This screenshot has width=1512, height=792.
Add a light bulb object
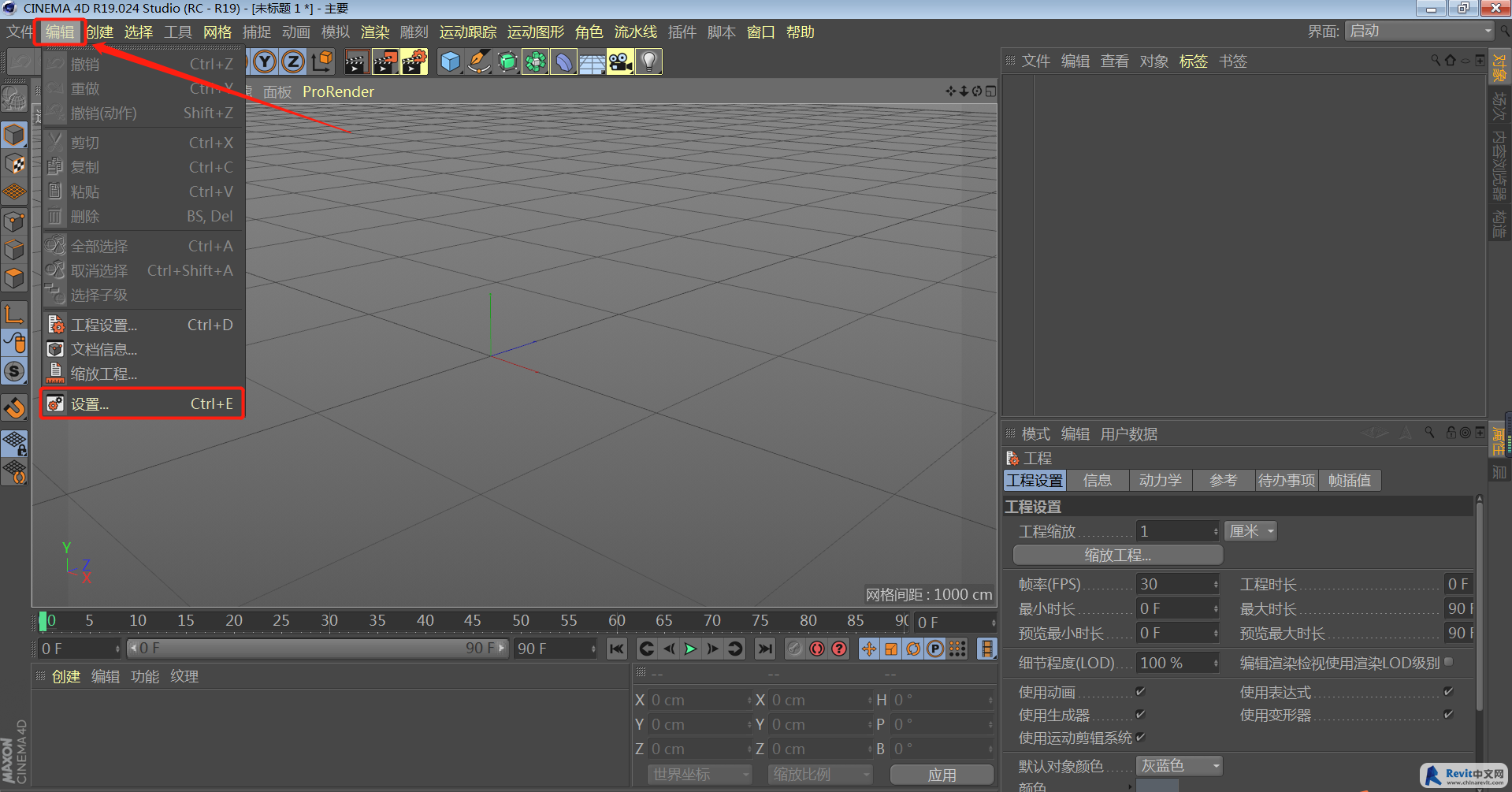pos(648,61)
